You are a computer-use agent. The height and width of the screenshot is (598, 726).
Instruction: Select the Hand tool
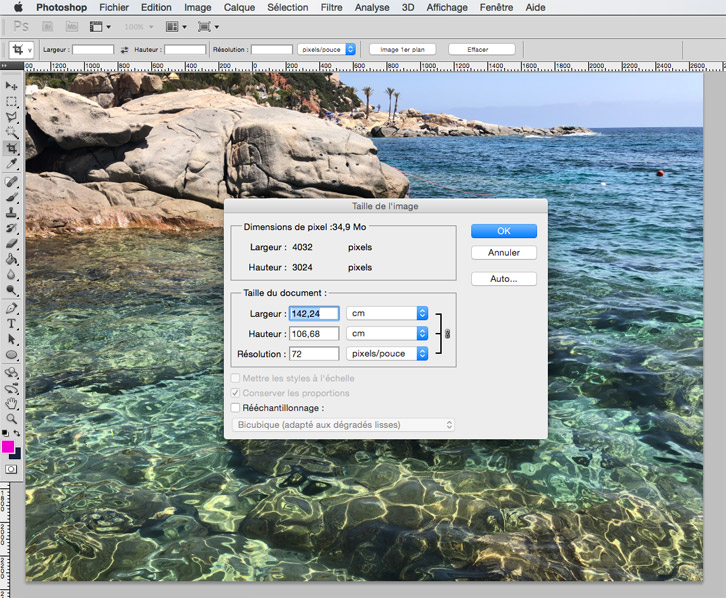coord(12,402)
